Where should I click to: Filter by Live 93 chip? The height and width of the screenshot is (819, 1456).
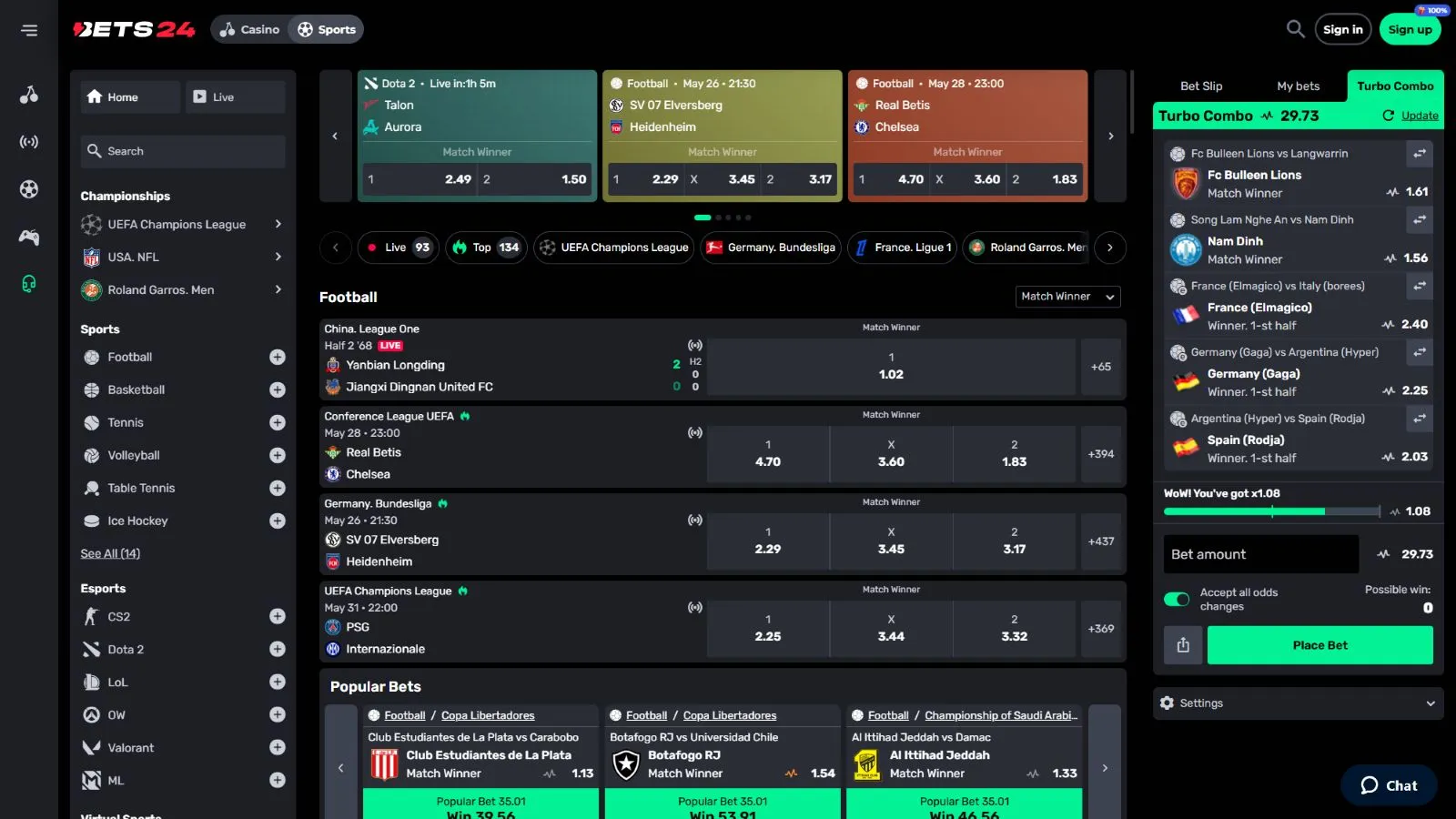399,248
